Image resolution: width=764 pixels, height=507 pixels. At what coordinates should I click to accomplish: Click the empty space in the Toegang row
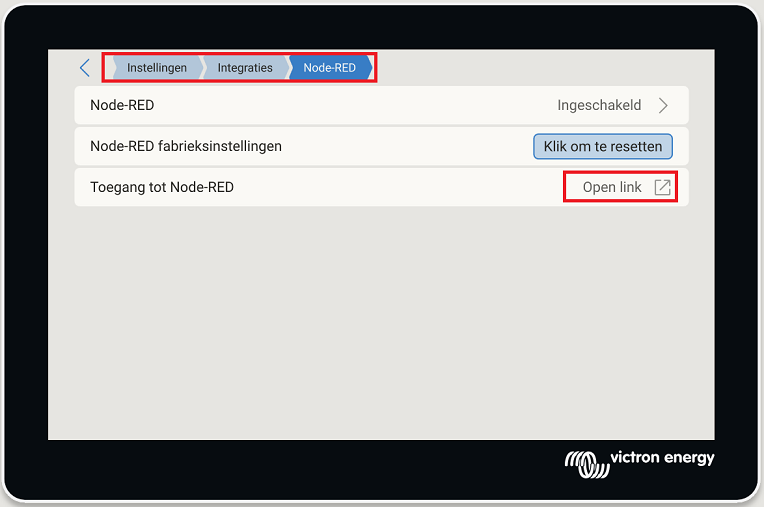click(x=400, y=187)
